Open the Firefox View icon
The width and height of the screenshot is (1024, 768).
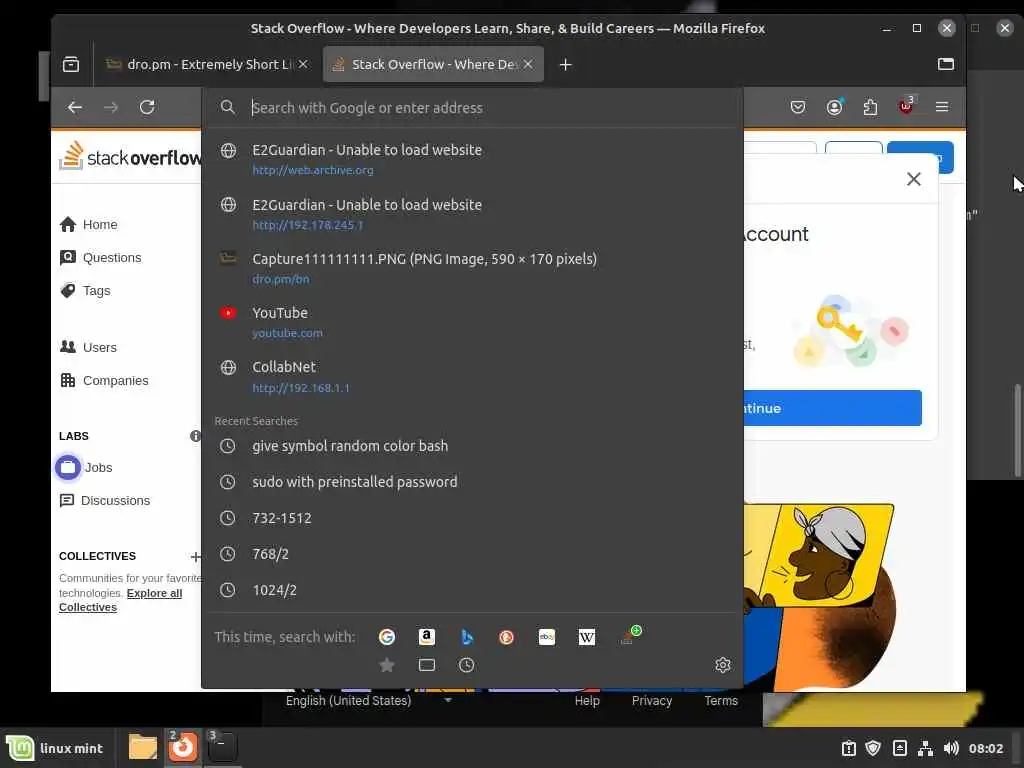click(71, 64)
